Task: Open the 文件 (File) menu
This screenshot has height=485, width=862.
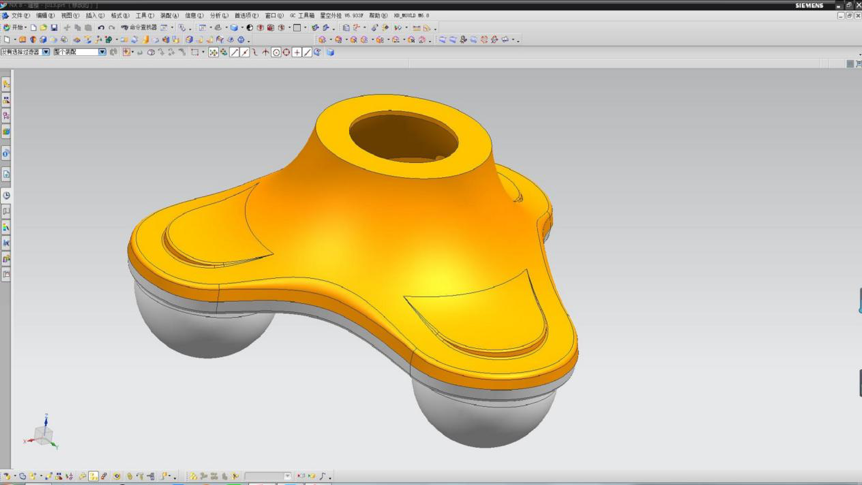Action: tap(18, 16)
